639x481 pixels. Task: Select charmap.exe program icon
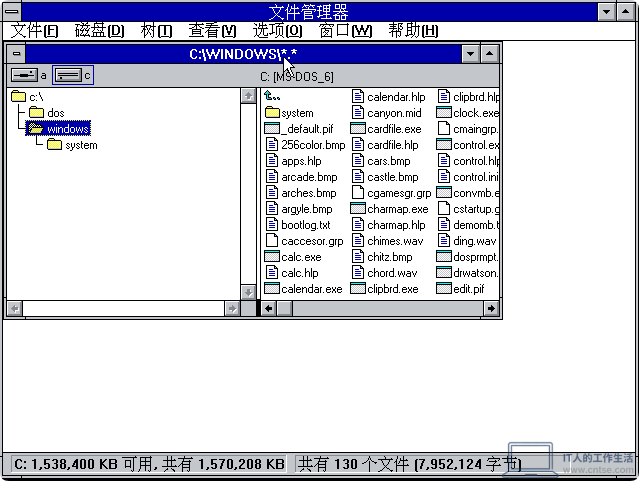pos(358,209)
